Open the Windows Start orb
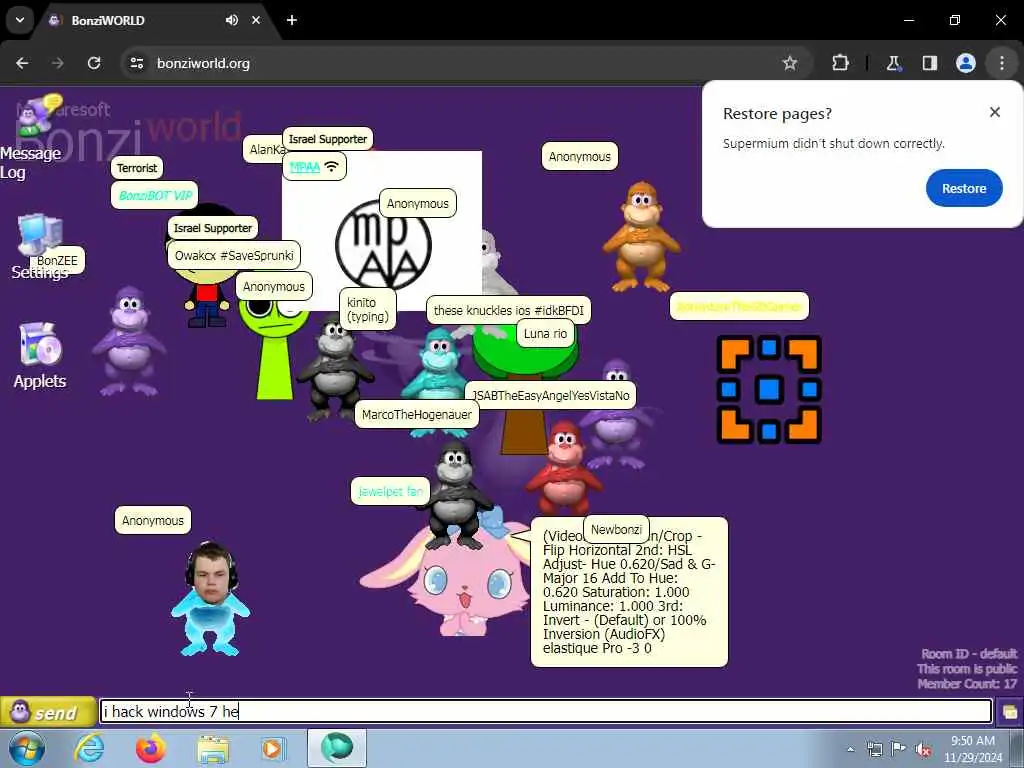The width and height of the screenshot is (1024, 768). (x=26, y=748)
